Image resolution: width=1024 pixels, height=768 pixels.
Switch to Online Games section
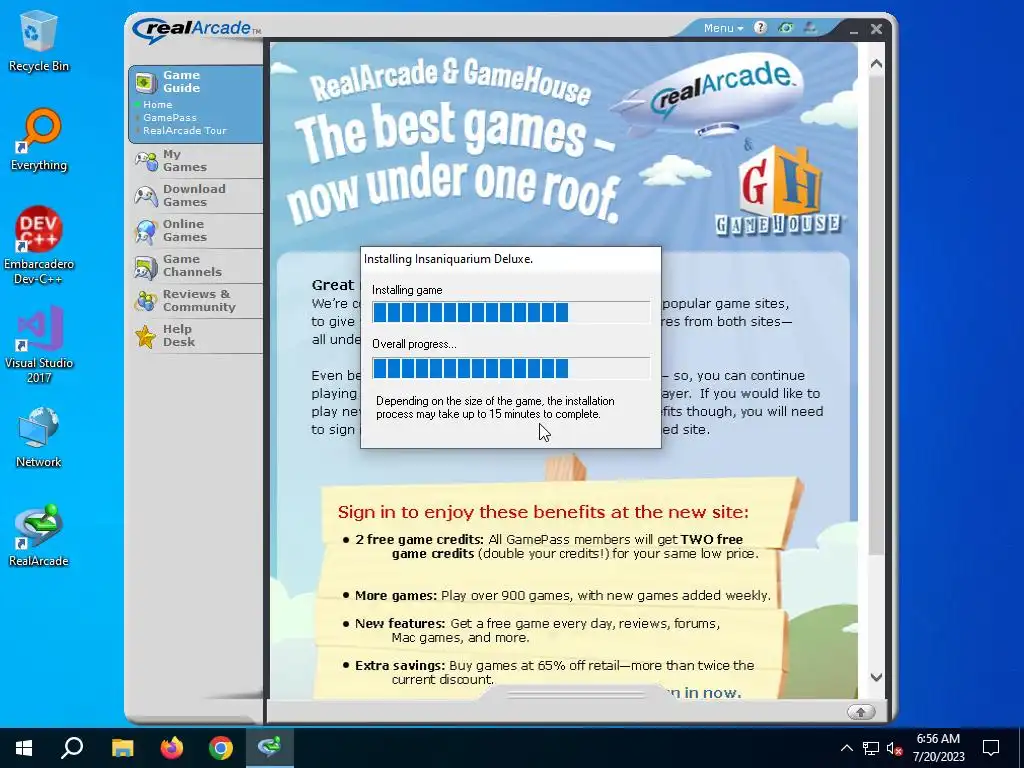point(197,231)
